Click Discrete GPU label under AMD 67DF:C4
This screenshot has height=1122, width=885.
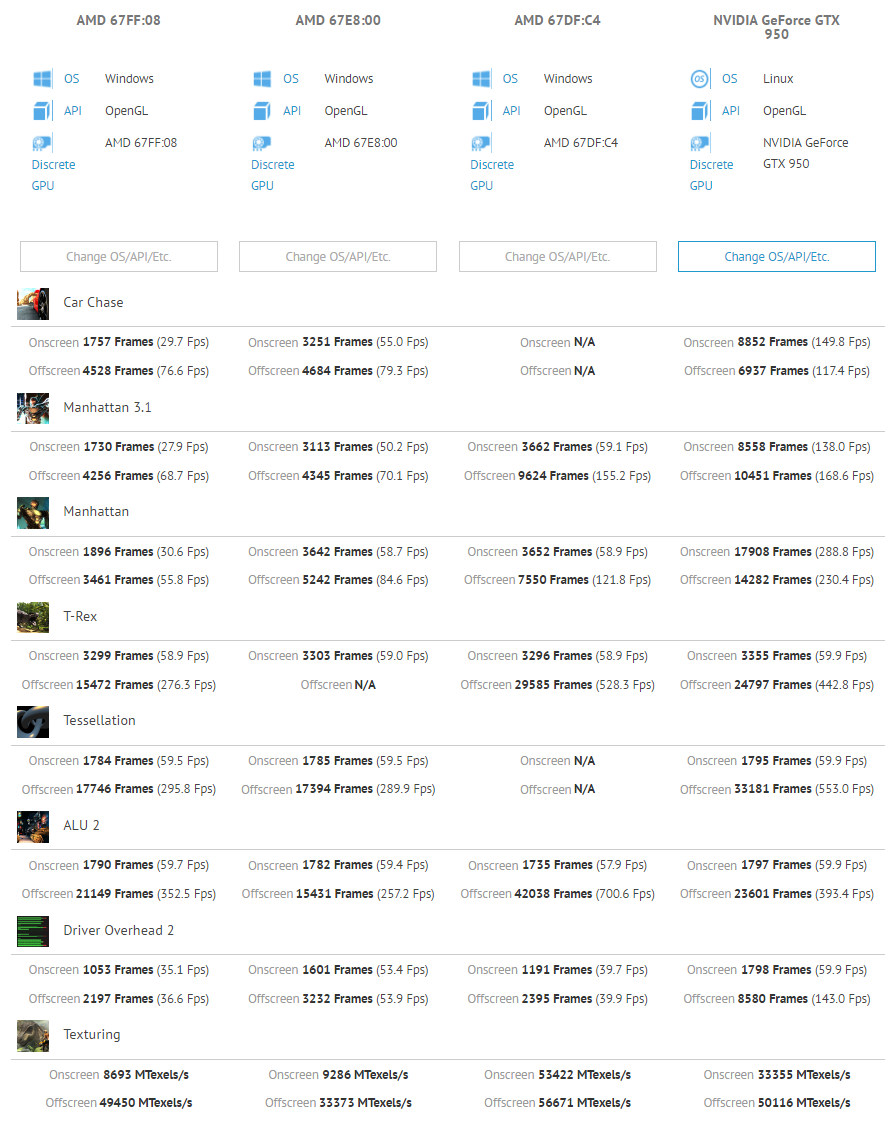pyautogui.click(x=492, y=175)
